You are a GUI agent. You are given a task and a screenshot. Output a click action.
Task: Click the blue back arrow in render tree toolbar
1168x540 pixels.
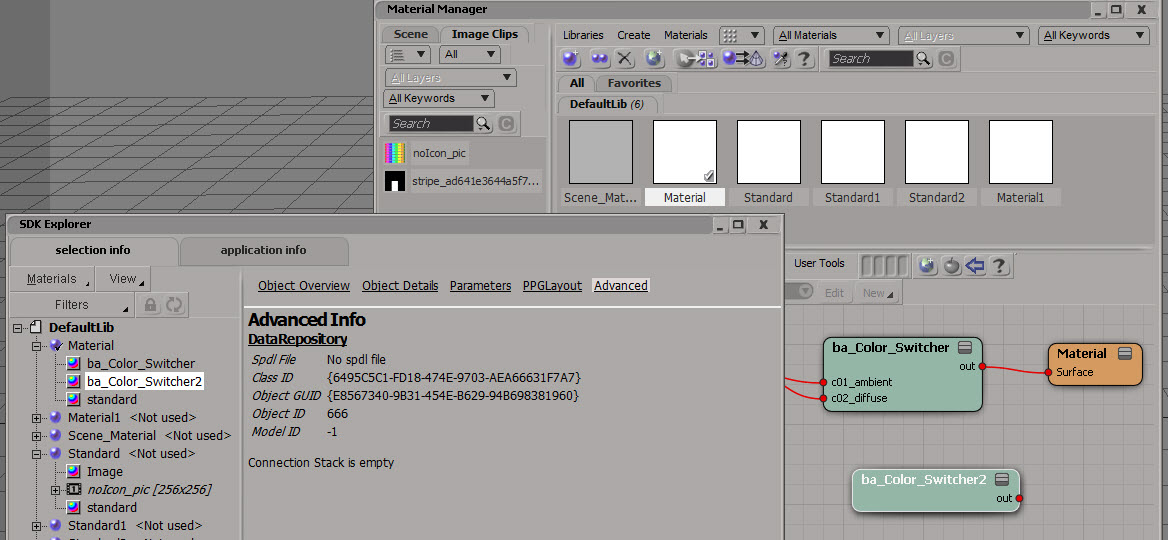975,266
